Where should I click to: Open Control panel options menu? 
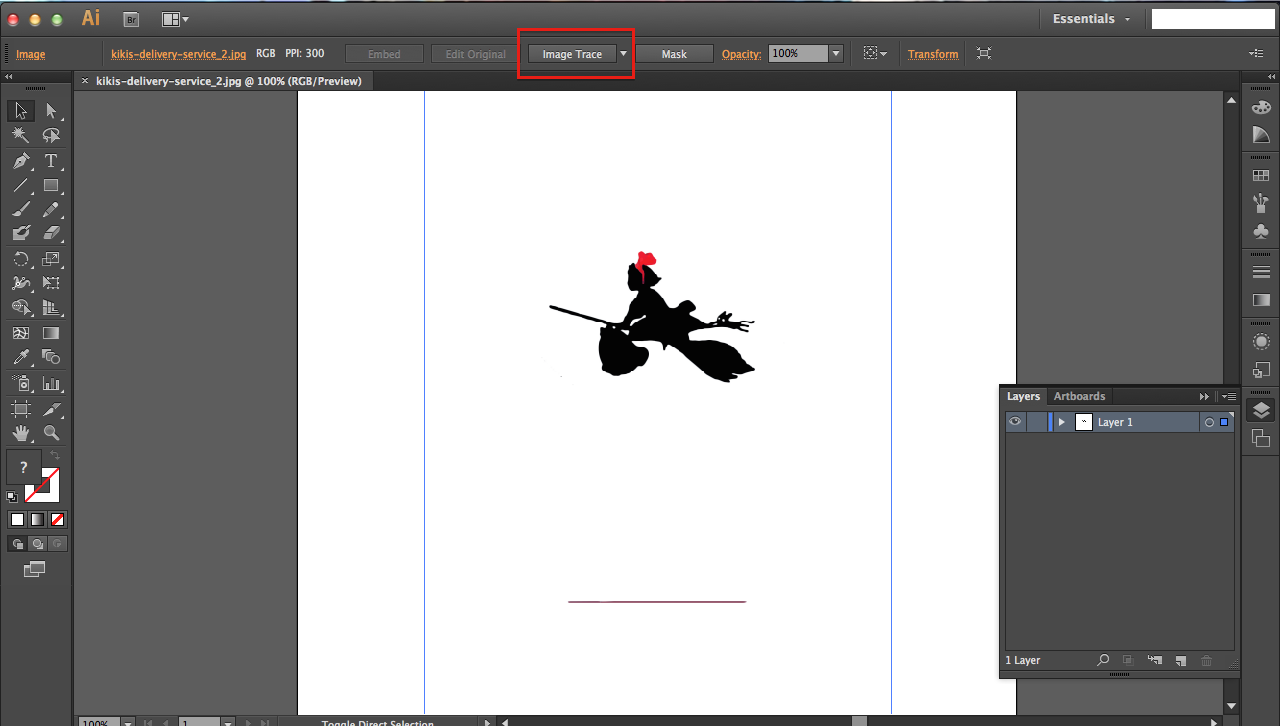(1256, 53)
